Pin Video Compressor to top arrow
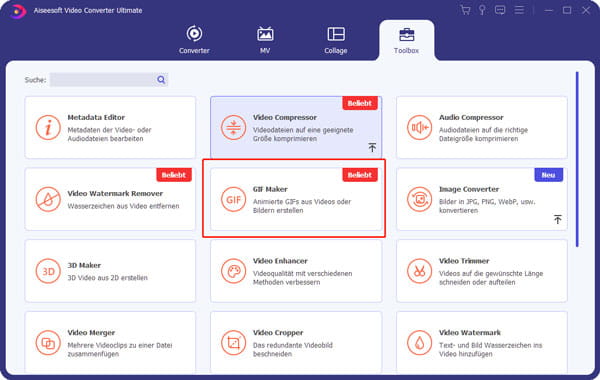The image size is (600, 380). click(372, 147)
